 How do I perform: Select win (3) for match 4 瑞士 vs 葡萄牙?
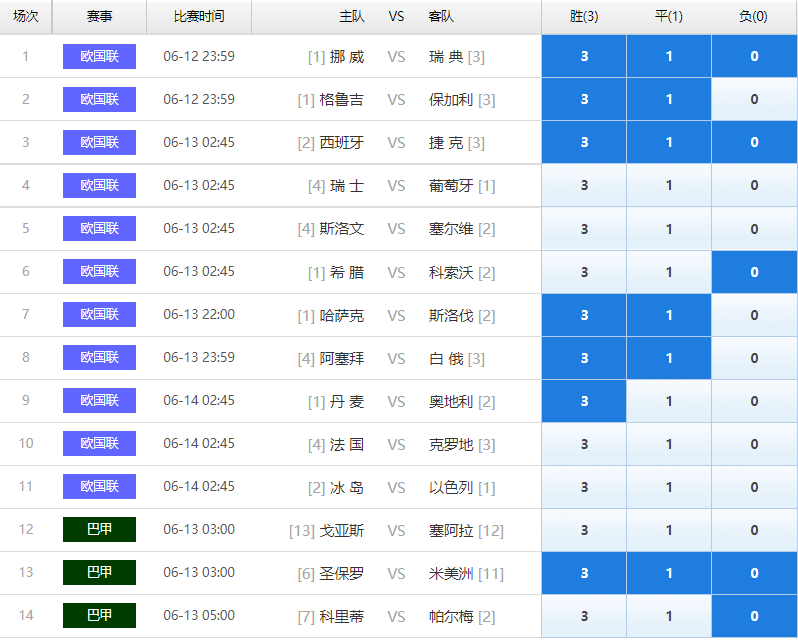point(584,185)
